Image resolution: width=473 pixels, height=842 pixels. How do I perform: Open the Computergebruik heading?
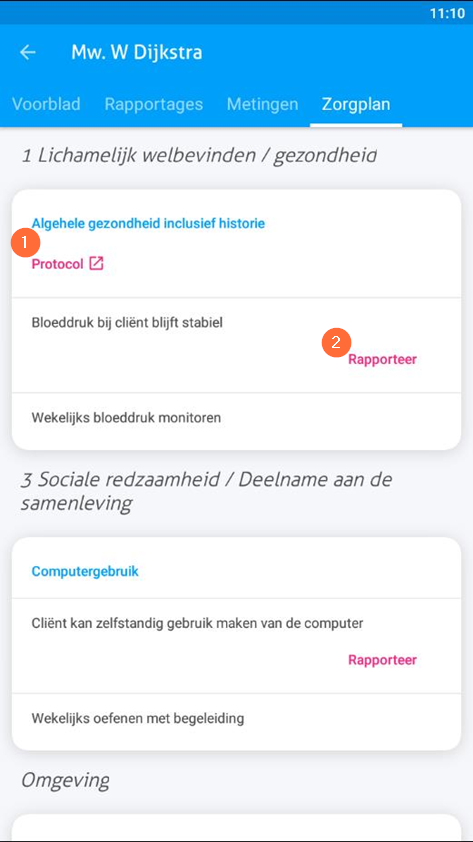coord(85,571)
